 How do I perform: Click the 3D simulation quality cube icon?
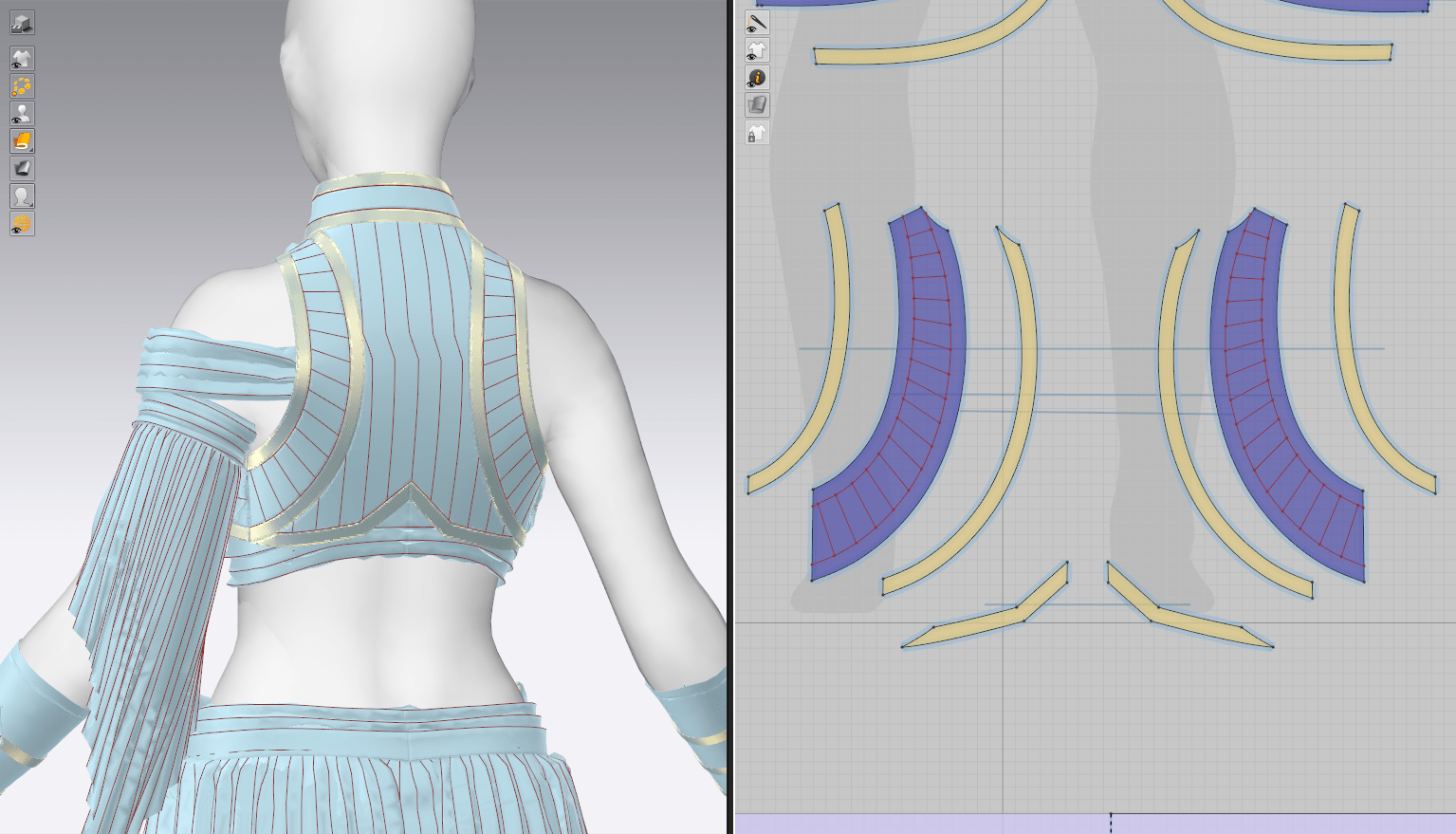tap(22, 23)
